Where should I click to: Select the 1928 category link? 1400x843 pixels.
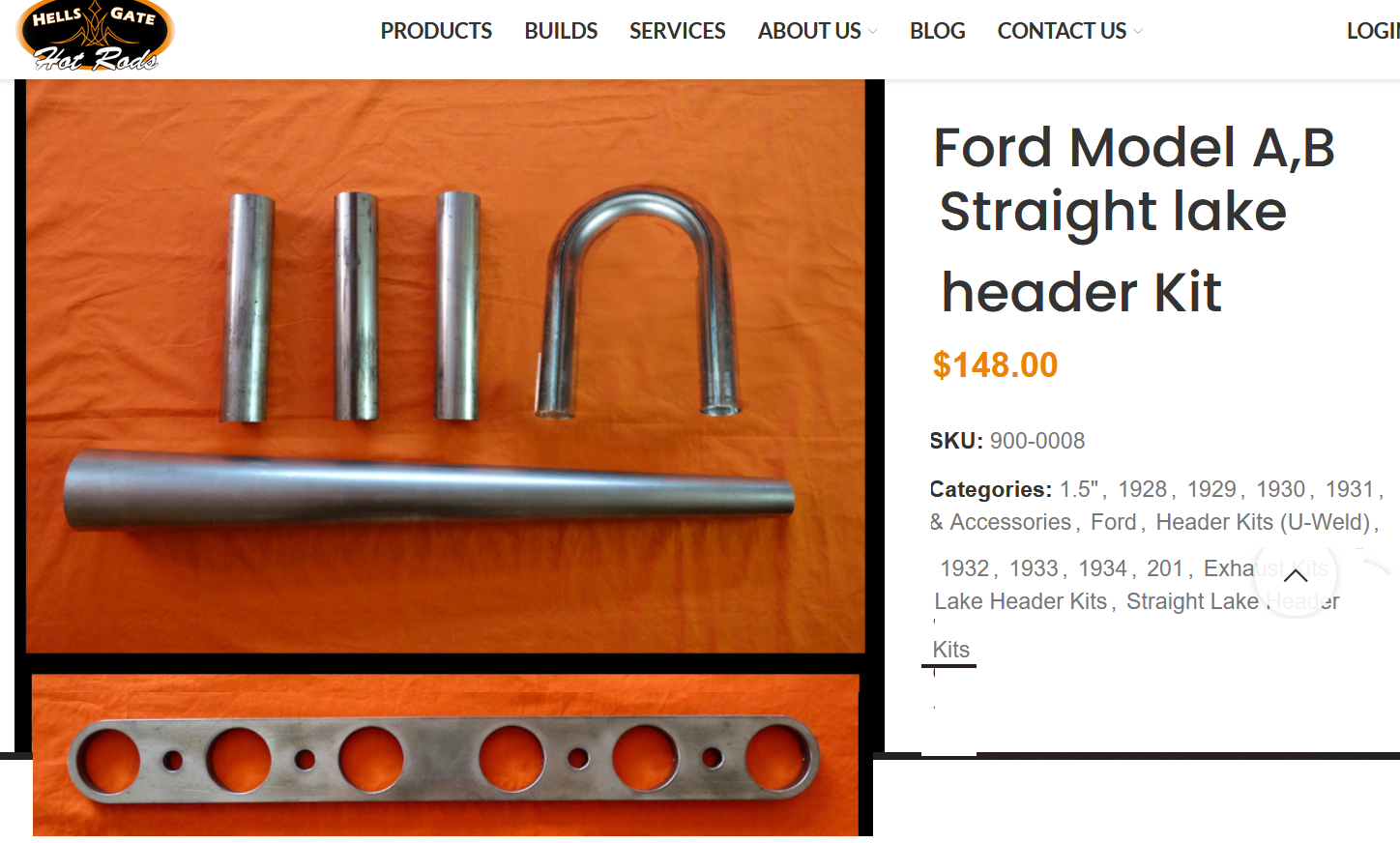[x=1142, y=489]
